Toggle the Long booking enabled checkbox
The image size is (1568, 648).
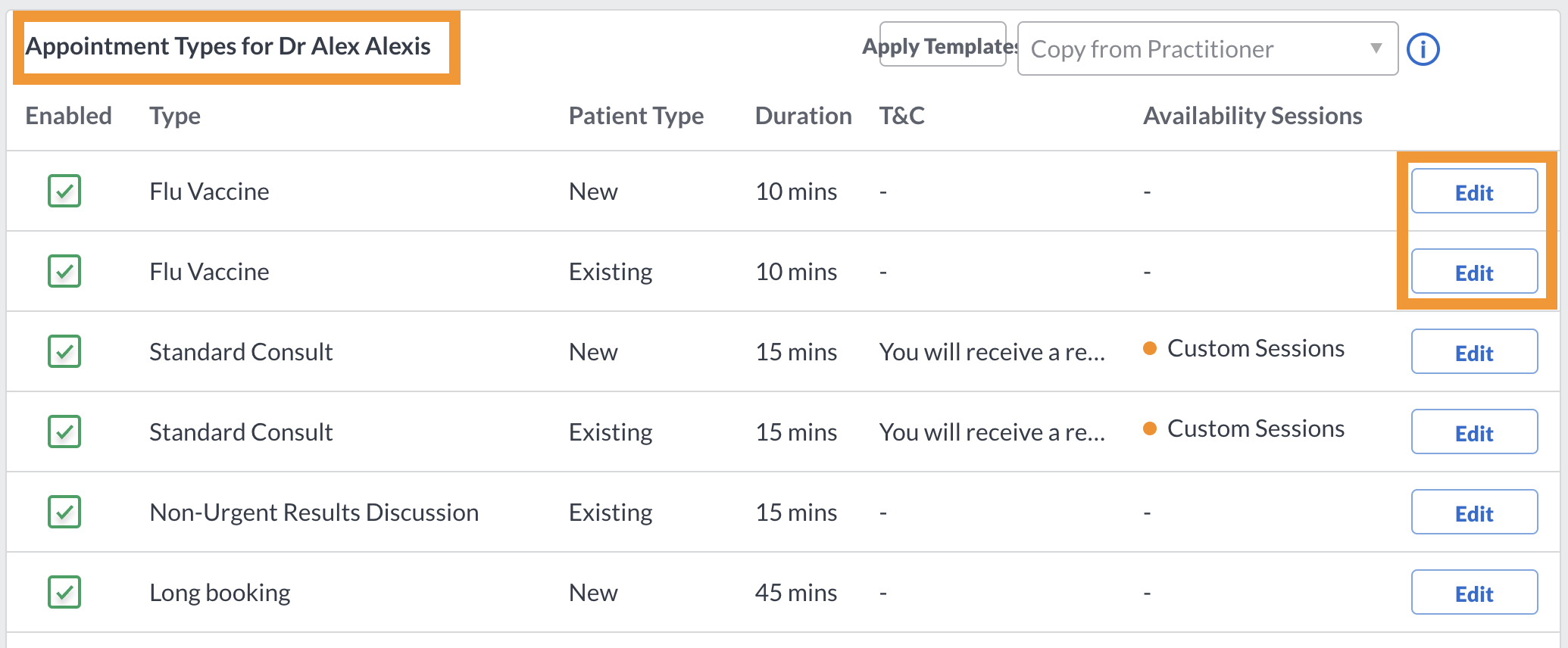coord(64,592)
